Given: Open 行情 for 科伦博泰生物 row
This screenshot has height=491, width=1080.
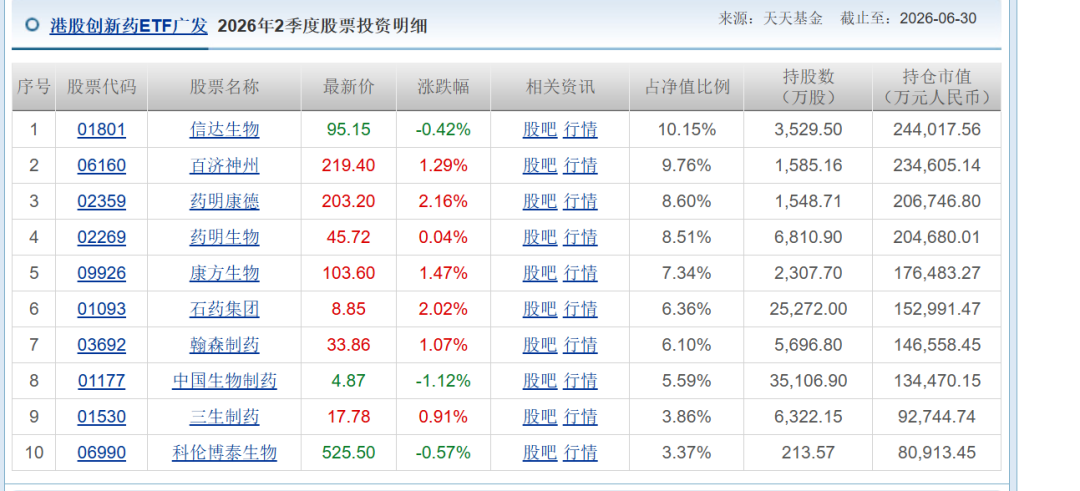Looking at the screenshot, I should coord(580,452).
